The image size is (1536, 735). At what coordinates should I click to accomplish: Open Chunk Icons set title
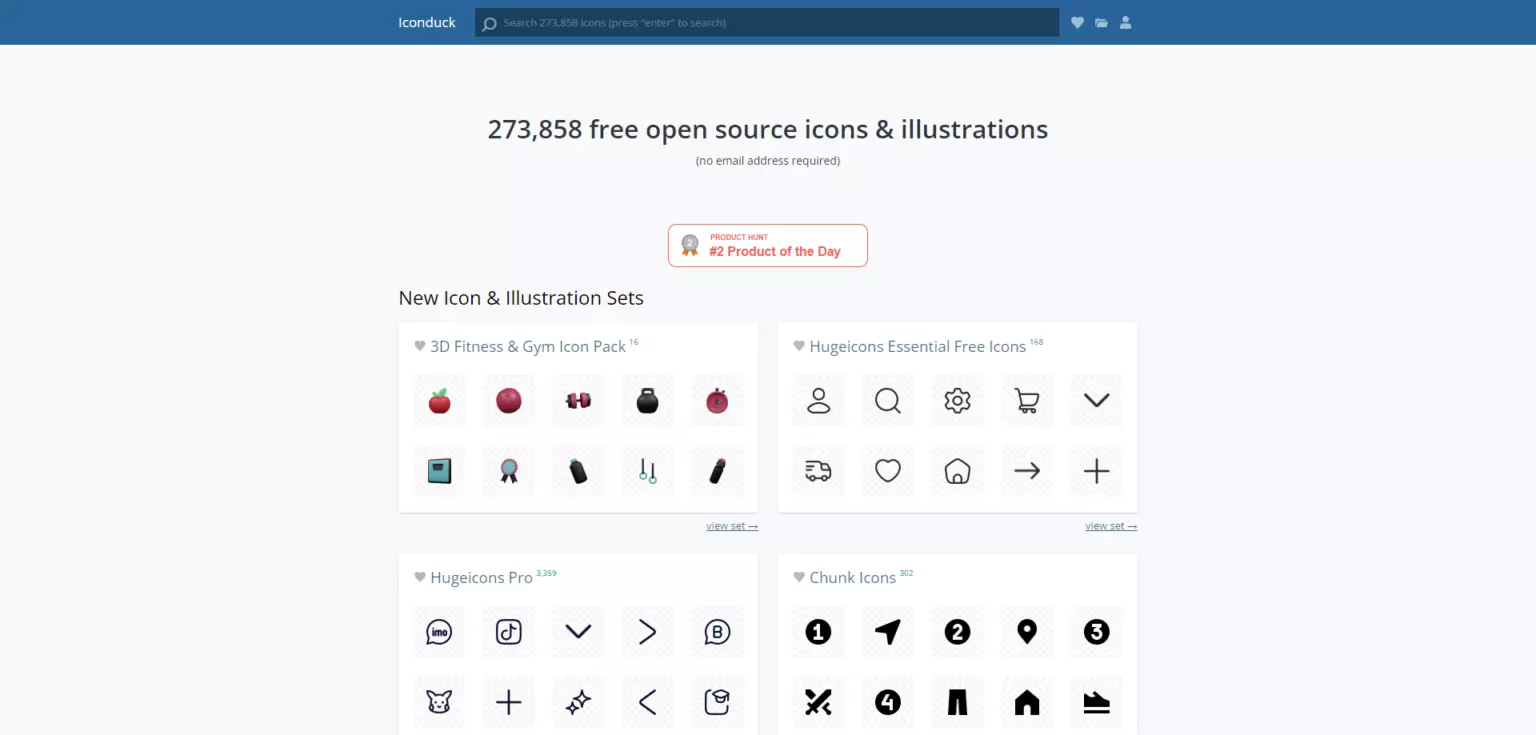coord(853,578)
